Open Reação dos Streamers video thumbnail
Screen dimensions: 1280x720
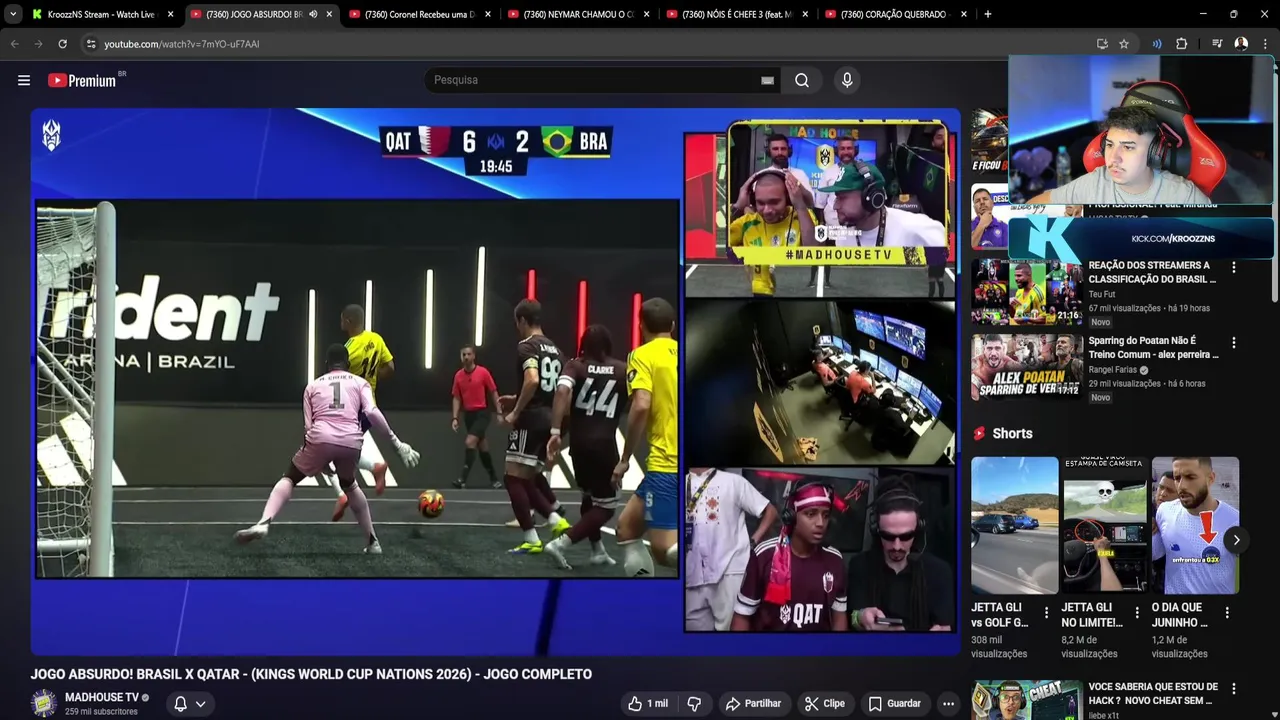(x=1027, y=292)
